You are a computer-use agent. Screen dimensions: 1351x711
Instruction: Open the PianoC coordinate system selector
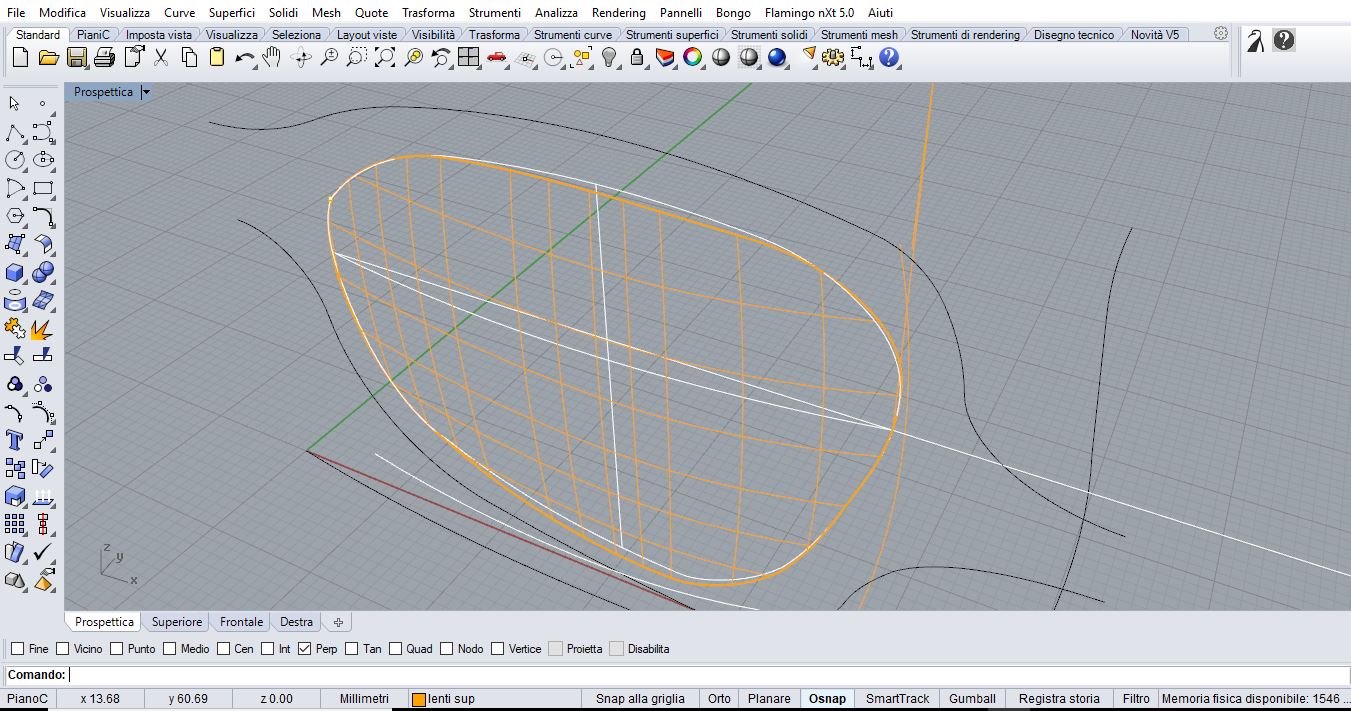(28, 699)
